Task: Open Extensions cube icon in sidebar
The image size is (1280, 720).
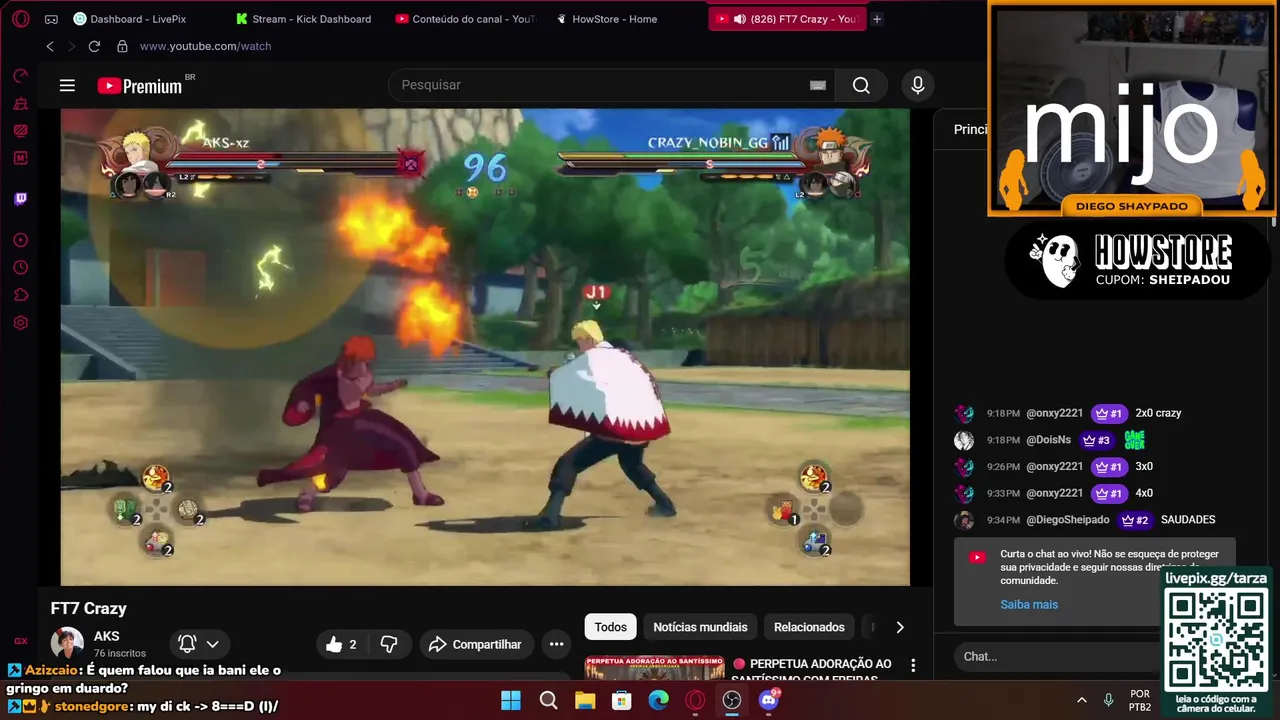Action: (20, 295)
